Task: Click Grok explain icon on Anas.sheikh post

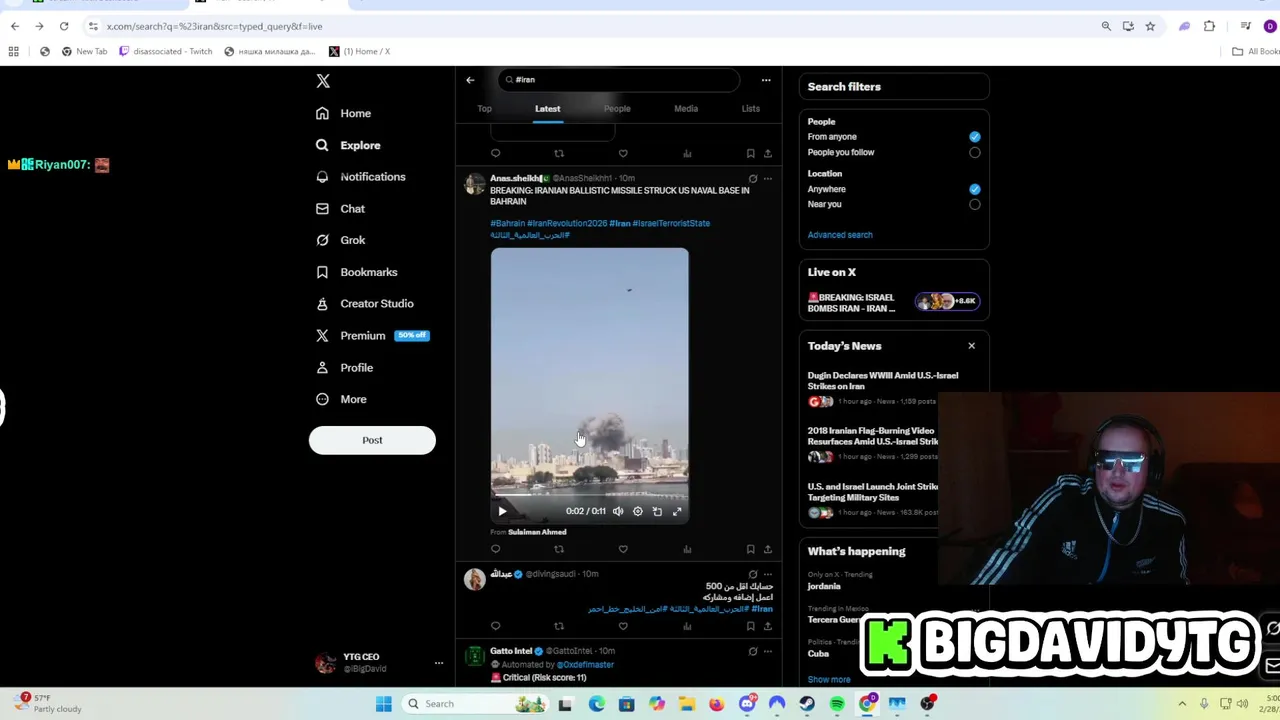Action: [x=752, y=179]
